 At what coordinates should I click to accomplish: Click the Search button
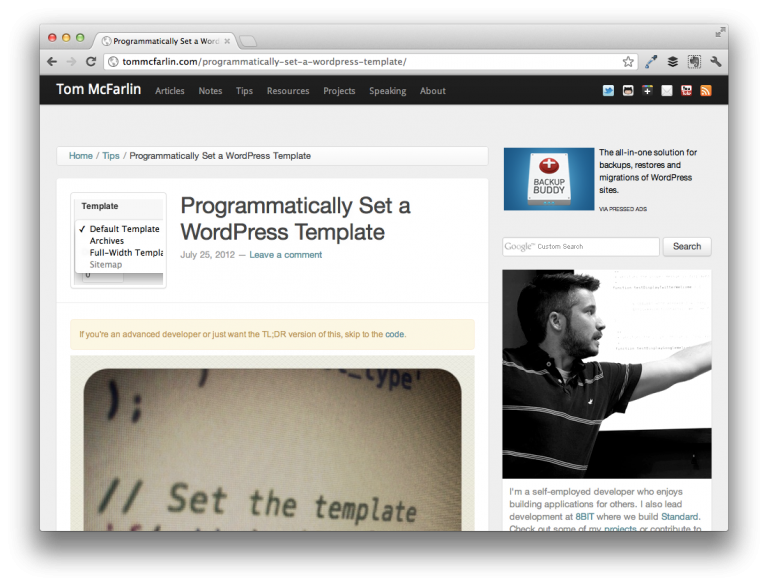[687, 246]
